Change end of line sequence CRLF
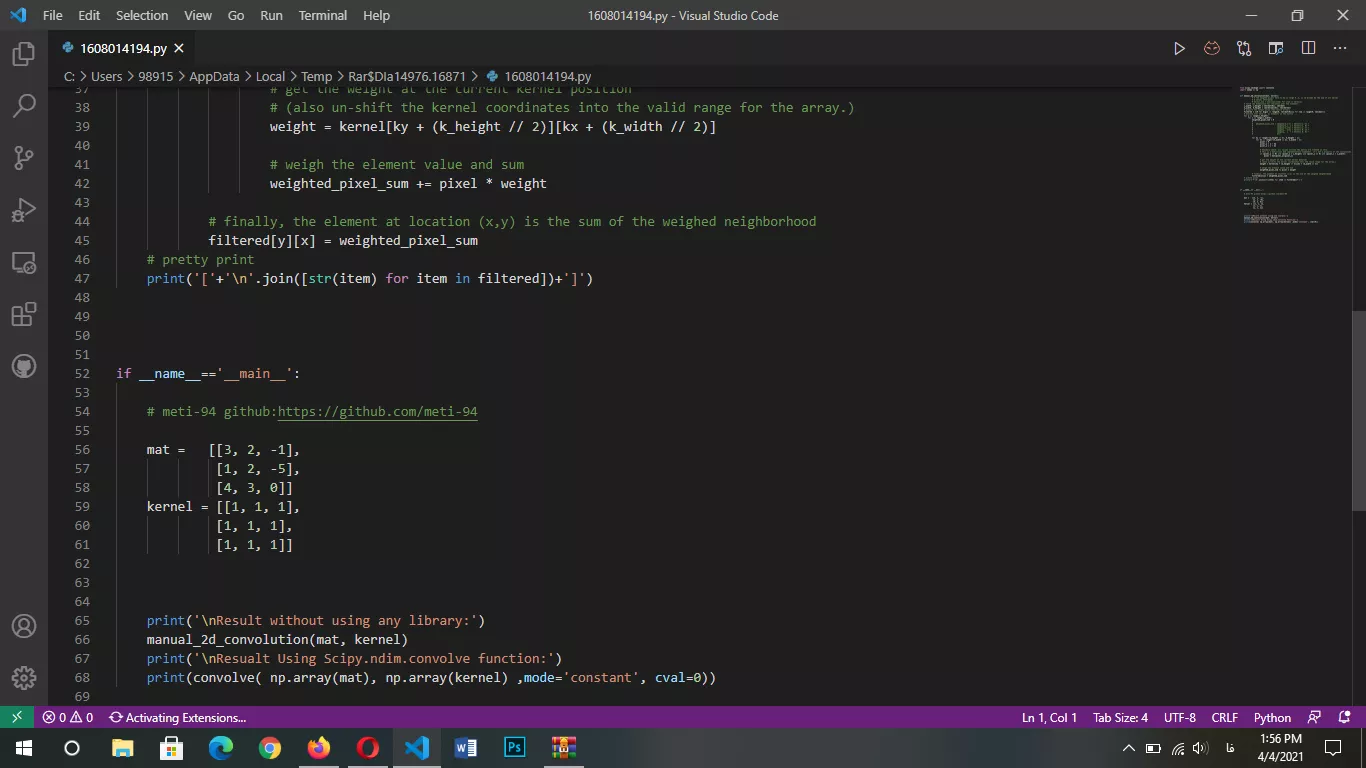1366x768 pixels. coord(1224,717)
